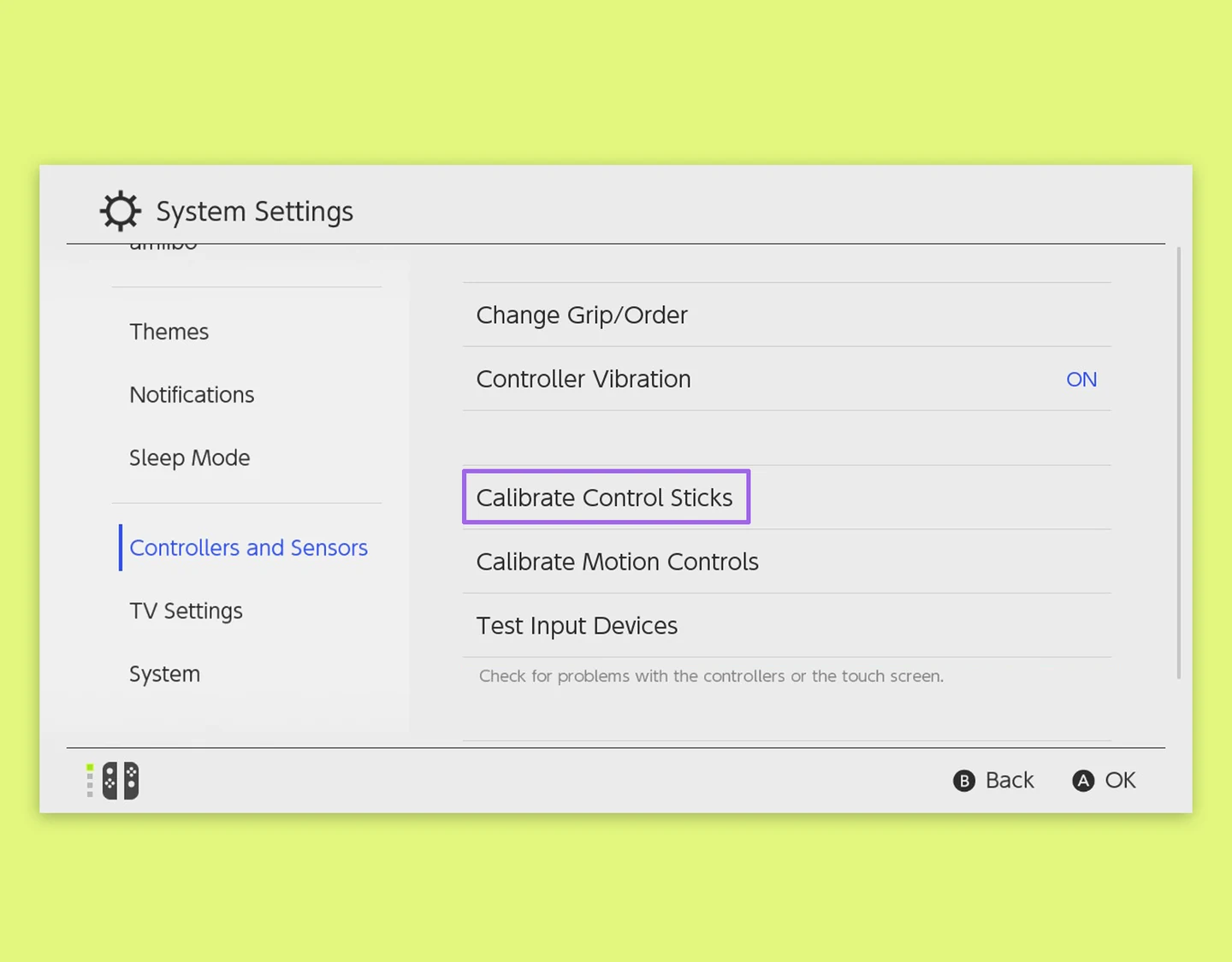1232x962 pixels.
Task: Open Change Grip/Order option
Action: coord(787,315)
